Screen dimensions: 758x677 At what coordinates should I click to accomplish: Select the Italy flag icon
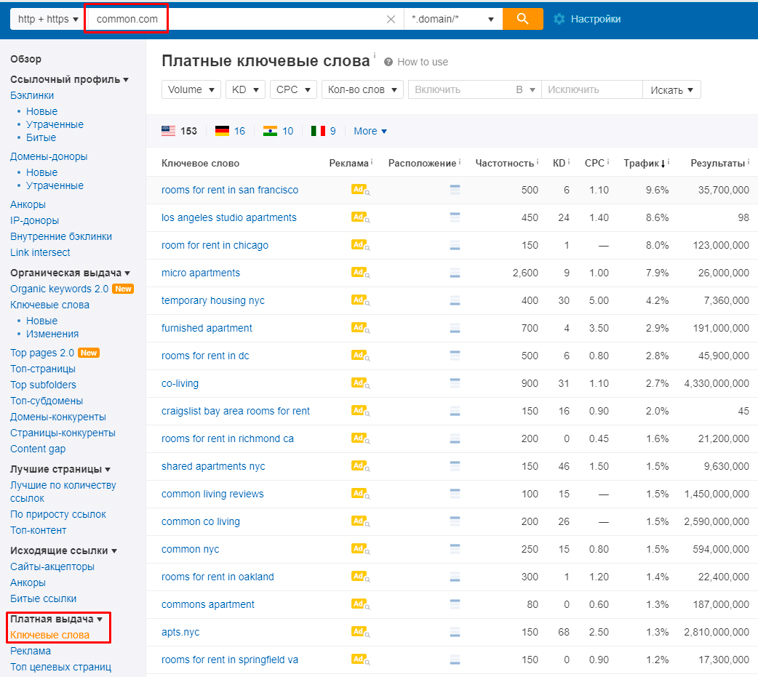(318, 131)
